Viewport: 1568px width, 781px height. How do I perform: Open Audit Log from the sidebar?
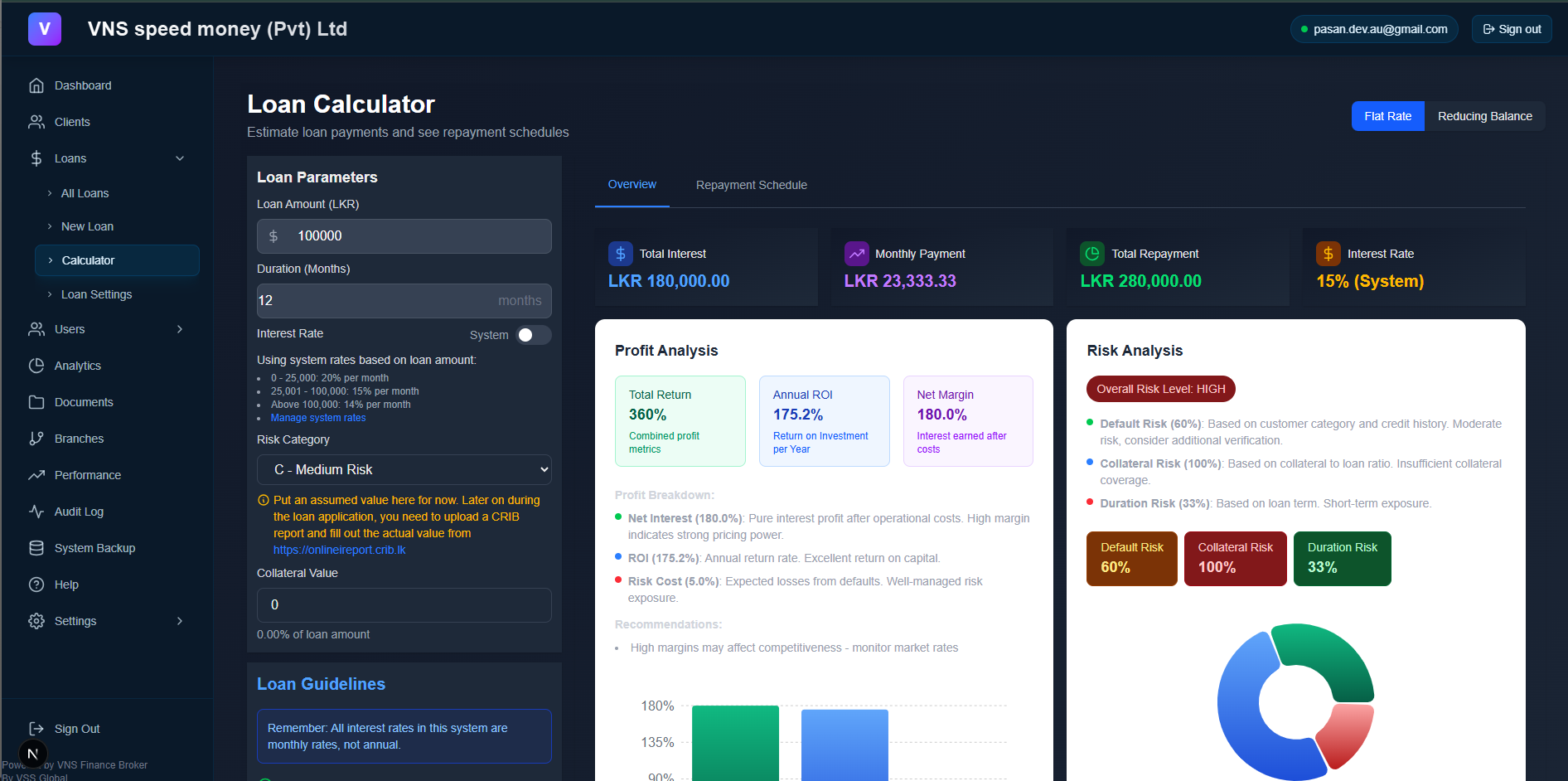pyautogui.click(x=108, y=512)
